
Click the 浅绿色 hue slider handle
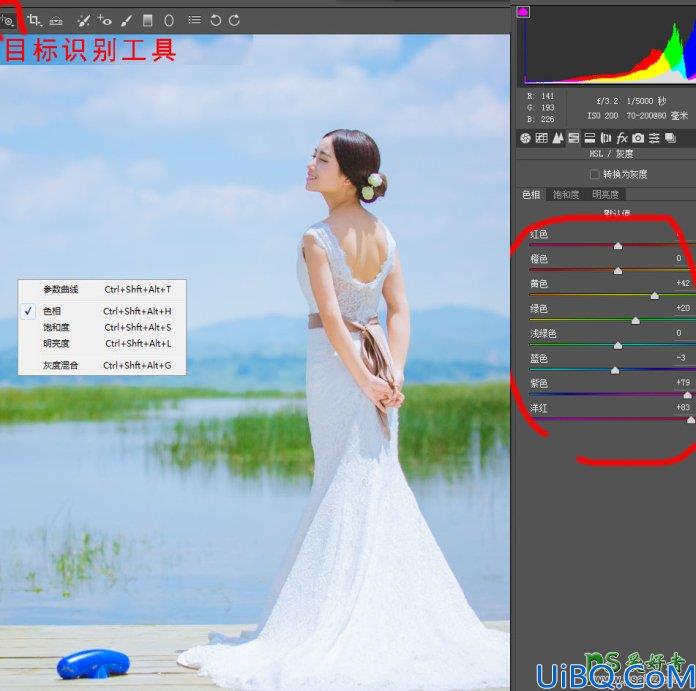click(x=617, y=346)
